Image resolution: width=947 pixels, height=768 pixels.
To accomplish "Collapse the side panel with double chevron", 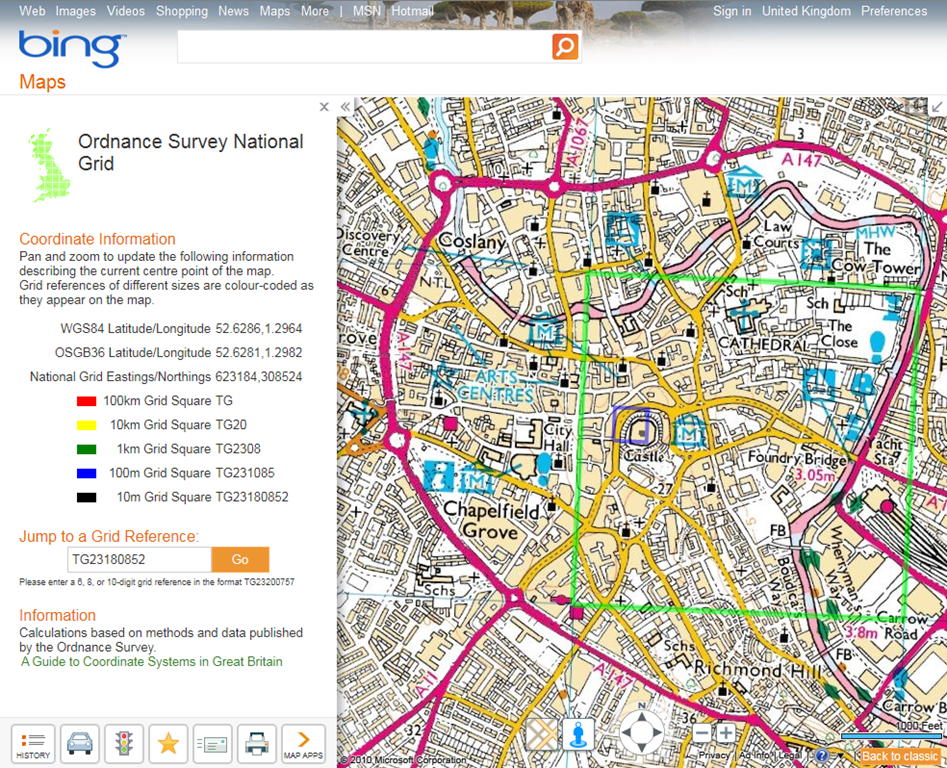I will pyautogui.click(x=345, y=107).
